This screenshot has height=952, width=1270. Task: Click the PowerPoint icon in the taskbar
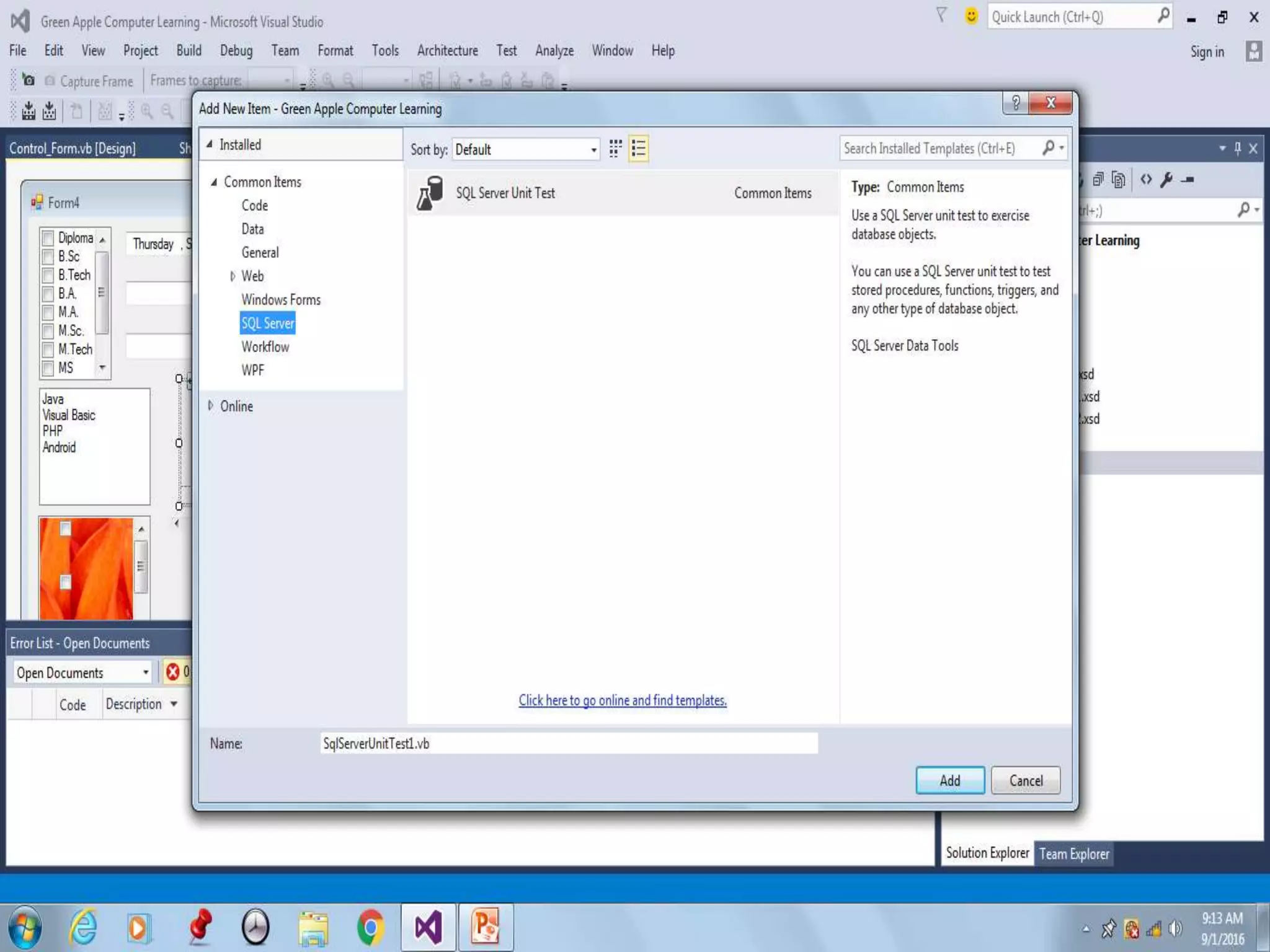485,927
